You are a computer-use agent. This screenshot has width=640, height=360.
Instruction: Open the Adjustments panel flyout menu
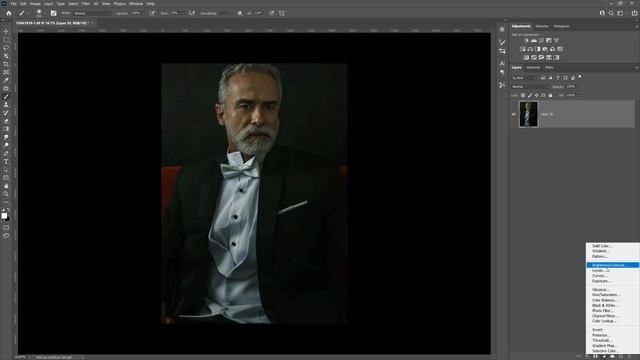point(636,26)
